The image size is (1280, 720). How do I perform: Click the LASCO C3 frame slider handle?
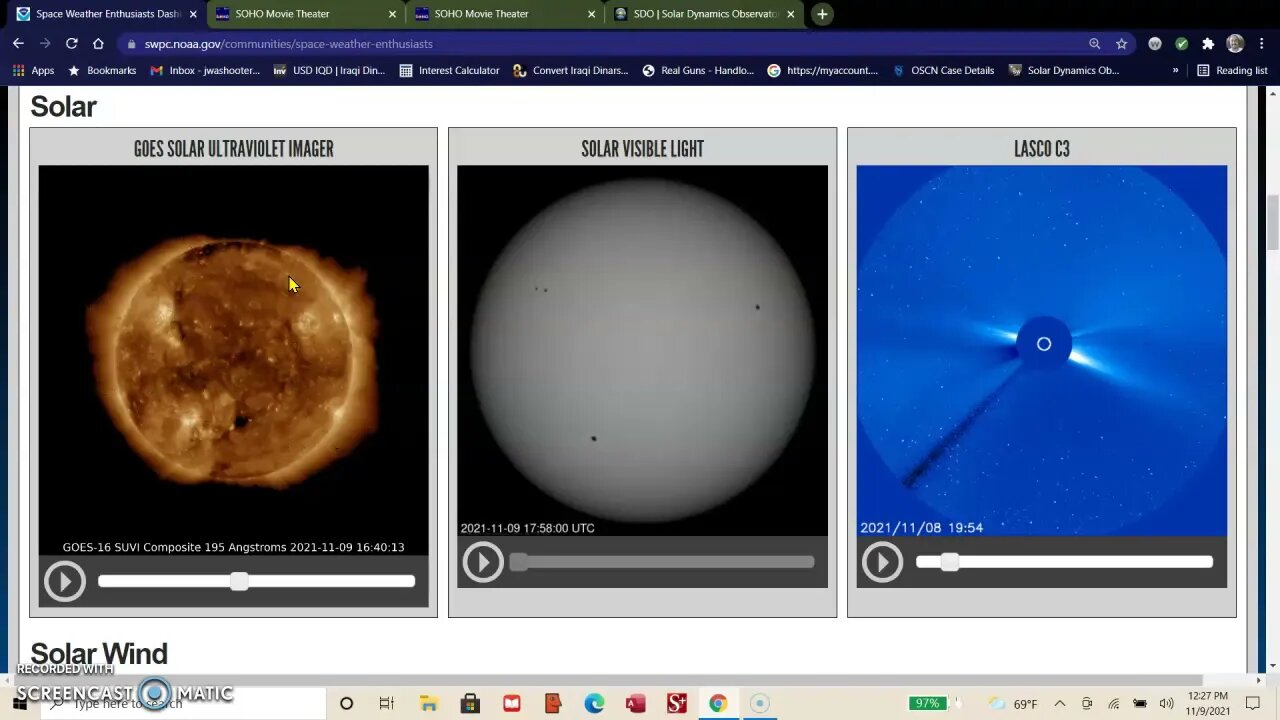(950, 562)
